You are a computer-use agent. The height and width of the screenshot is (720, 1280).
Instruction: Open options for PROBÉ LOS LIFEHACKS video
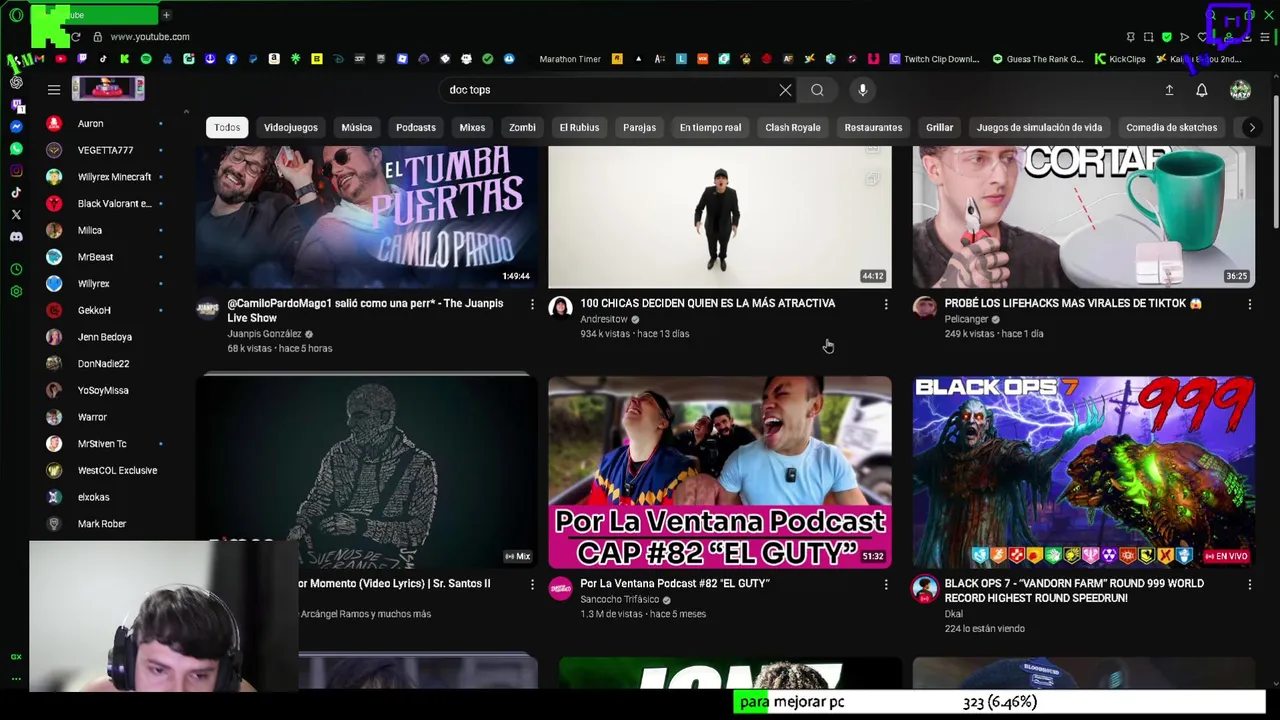point(1249,304)
